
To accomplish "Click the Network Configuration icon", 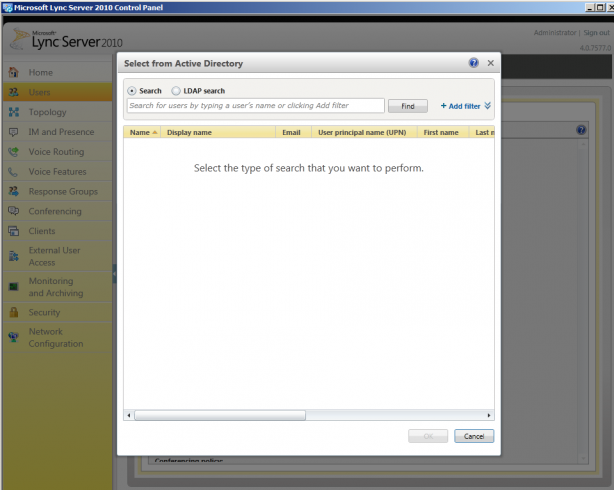I will pyautogui.click(x=14, y=337).
